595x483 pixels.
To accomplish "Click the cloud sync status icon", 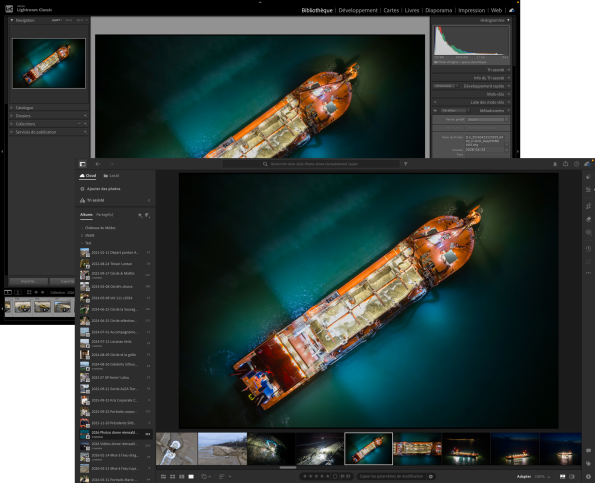I will (x=587, y=164).
